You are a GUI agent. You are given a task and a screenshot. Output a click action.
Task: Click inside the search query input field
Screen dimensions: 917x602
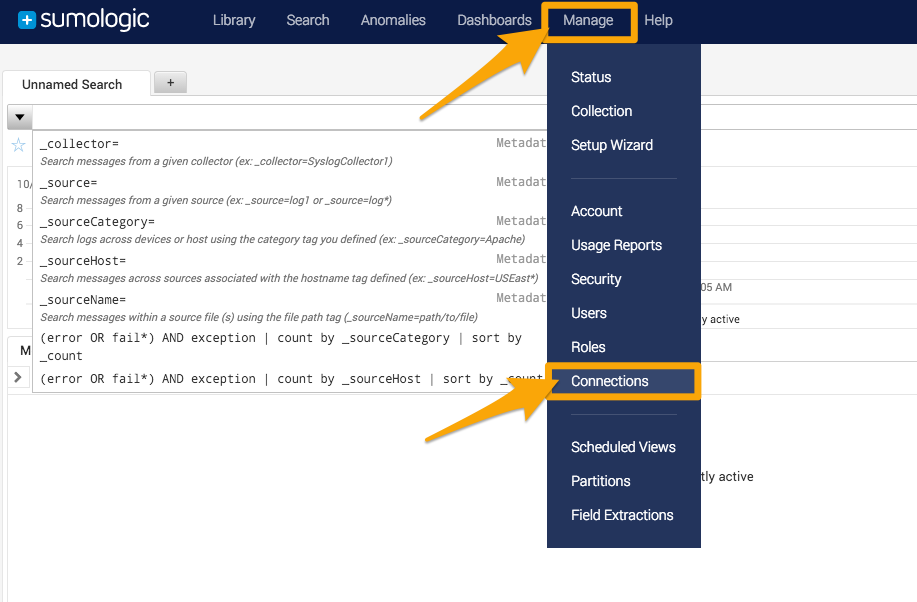tap(300, 116)
